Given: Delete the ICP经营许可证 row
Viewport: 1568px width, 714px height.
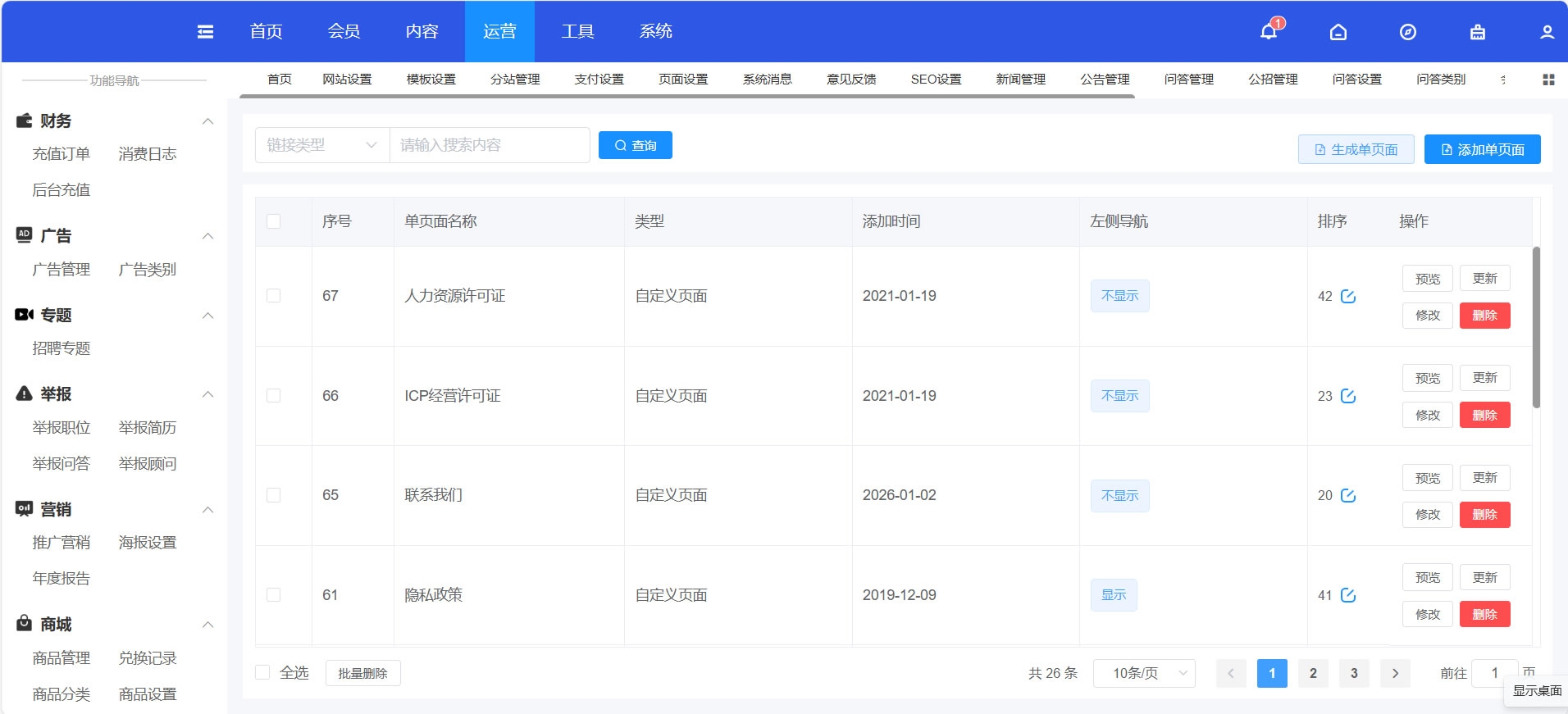Looking at the screenshot, I should pyautogui.click(x=1484, y=415).
